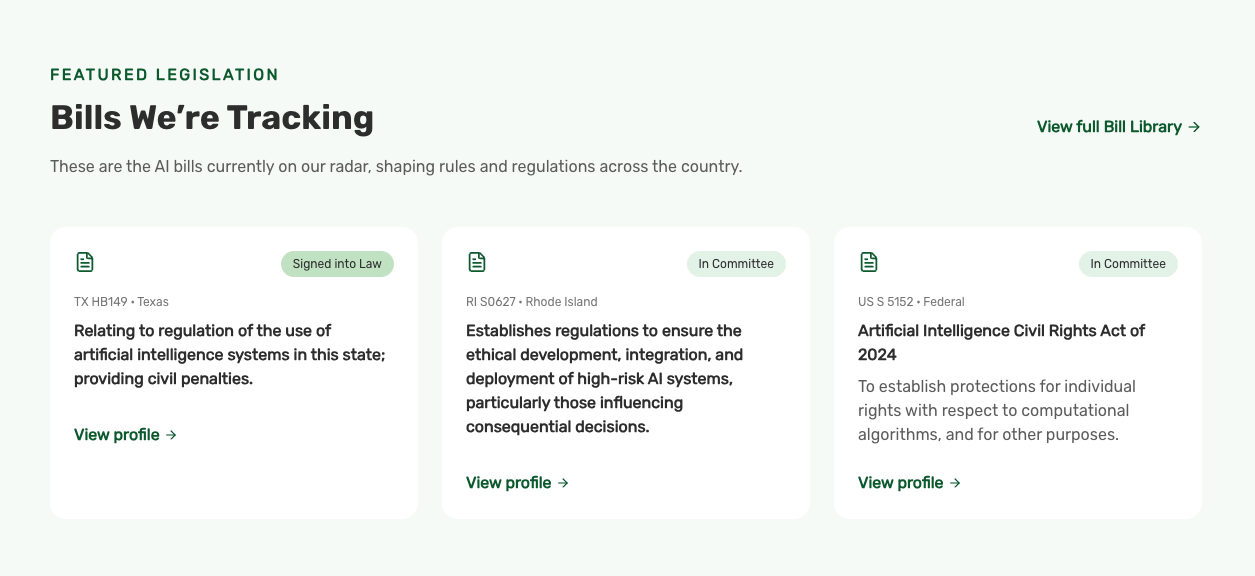1255x576 pixels.
Task: Click the Rhode Island bill title on high-risk AI systems
Action: [605, 379]
